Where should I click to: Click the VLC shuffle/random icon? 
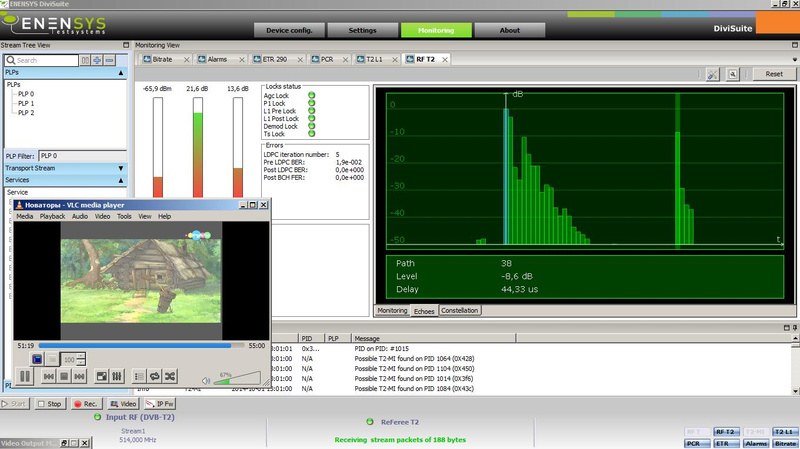tap(170, 376)
